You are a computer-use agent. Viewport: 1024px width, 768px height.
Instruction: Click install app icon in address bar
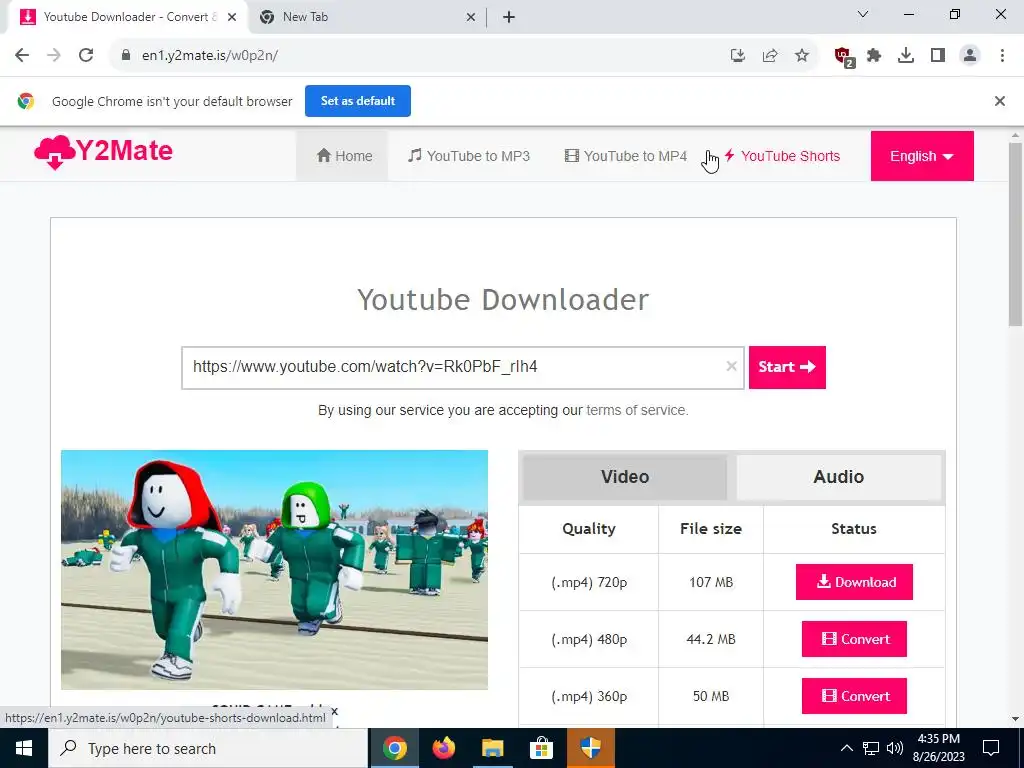coord(737,56)
